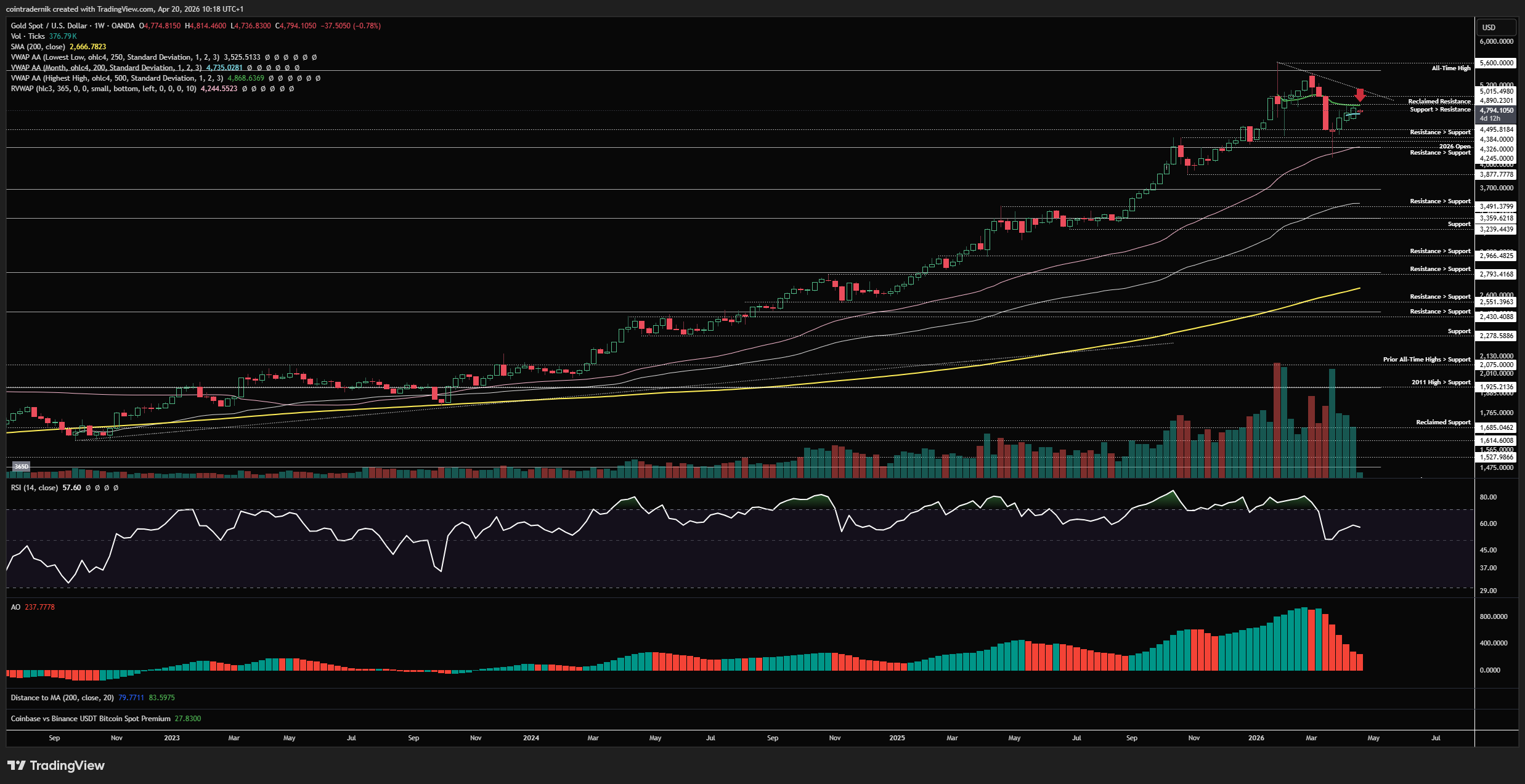This screenshot has height=784, width=1525.
Task: Select the Vol · Ticks legend entry
Action: point(28,36)
